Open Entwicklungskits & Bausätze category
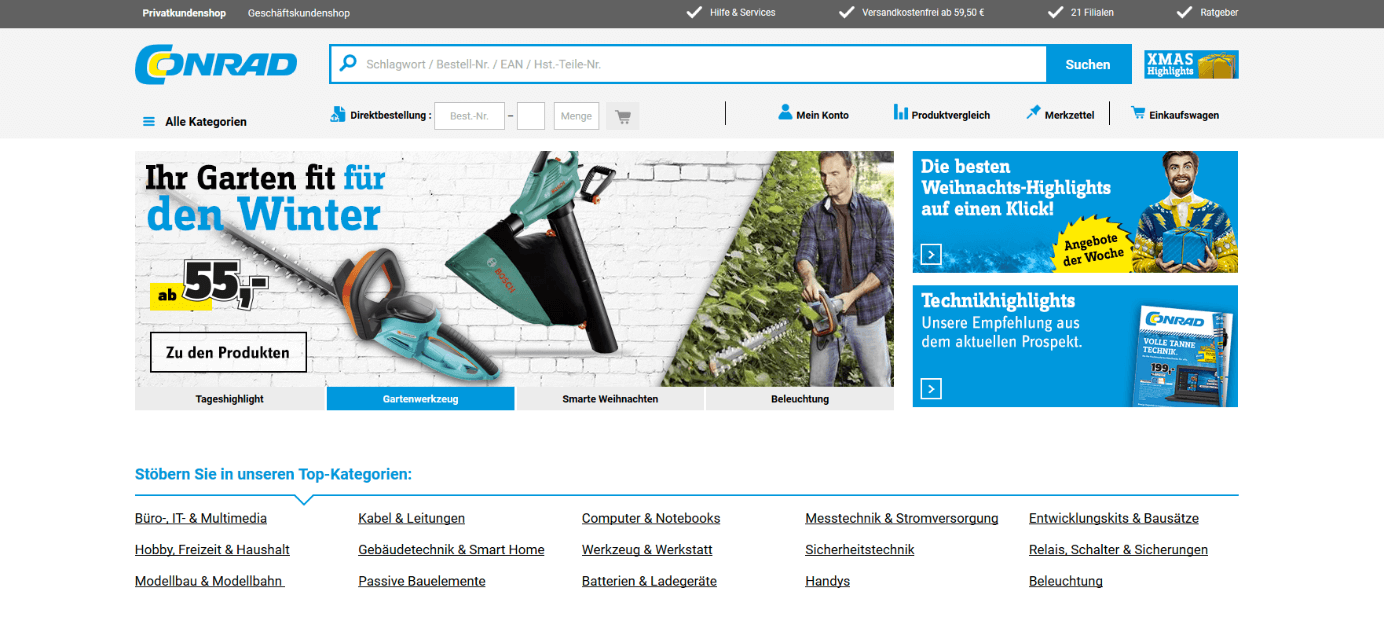 tap(1114, 518)
